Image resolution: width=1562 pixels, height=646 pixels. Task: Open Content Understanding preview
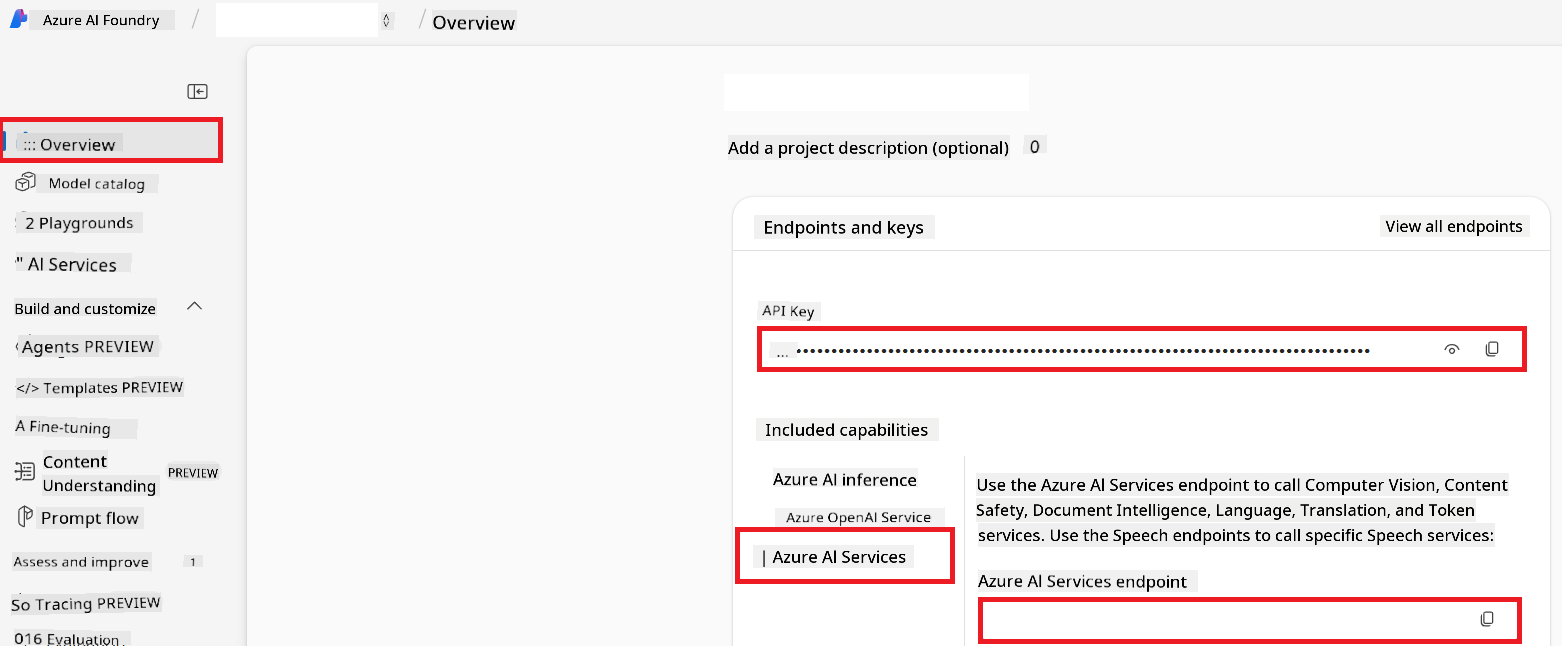click(x=99, y=474)
